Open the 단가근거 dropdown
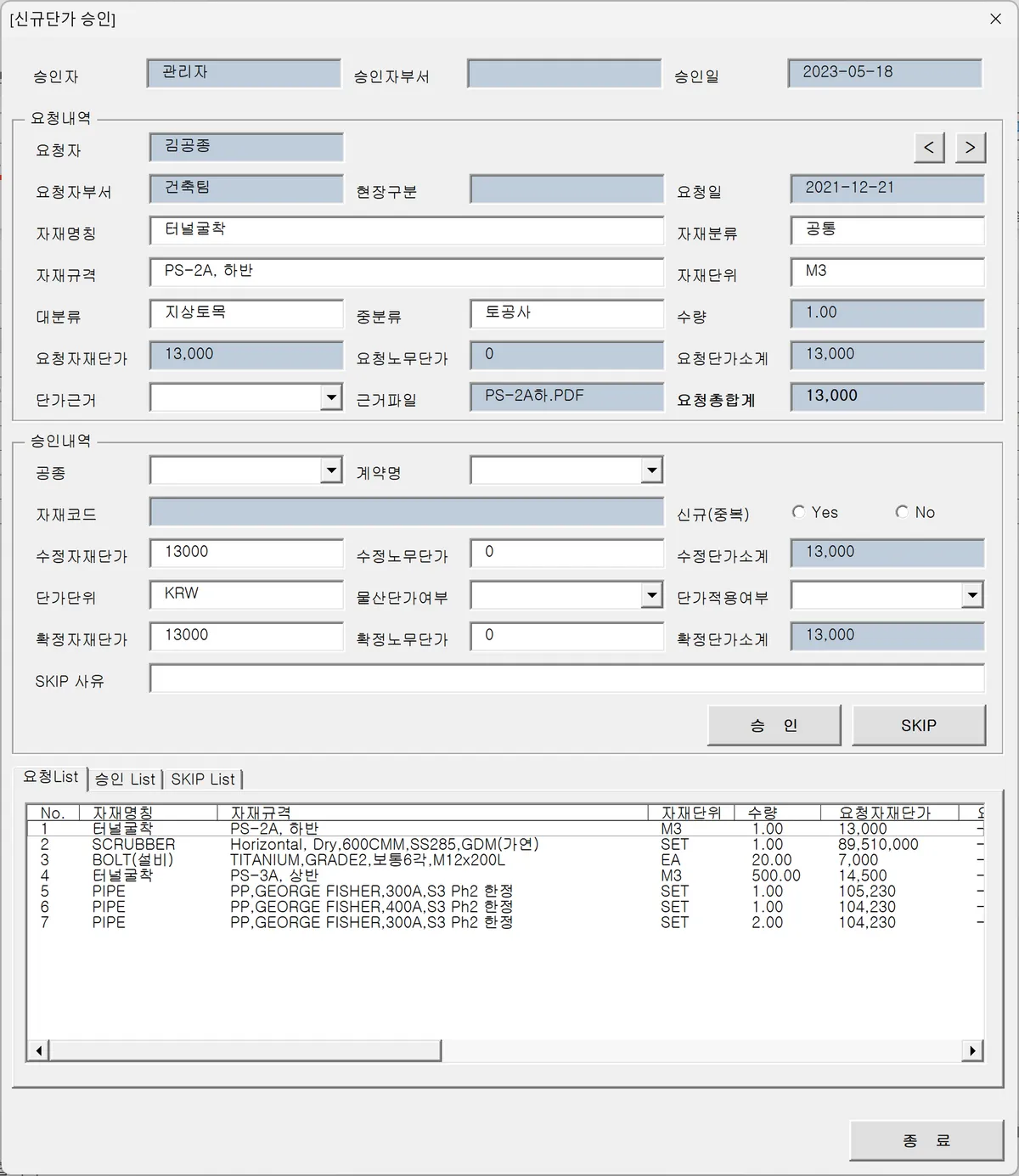This screenshot has width=1019, height=1176. (x=332, y=397)
